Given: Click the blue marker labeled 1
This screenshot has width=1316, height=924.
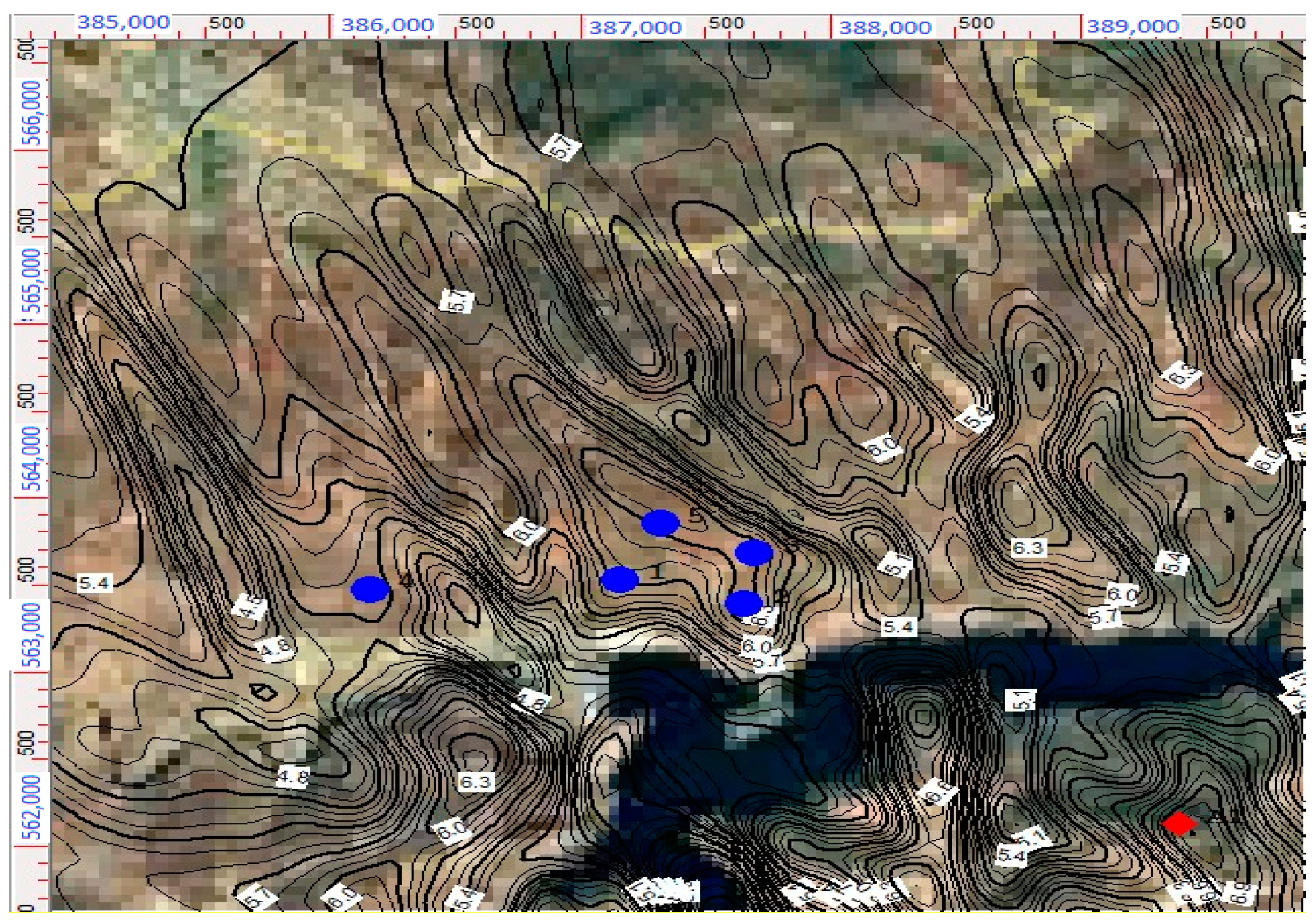Looking at the screenshot, I should tap(619, 580).
